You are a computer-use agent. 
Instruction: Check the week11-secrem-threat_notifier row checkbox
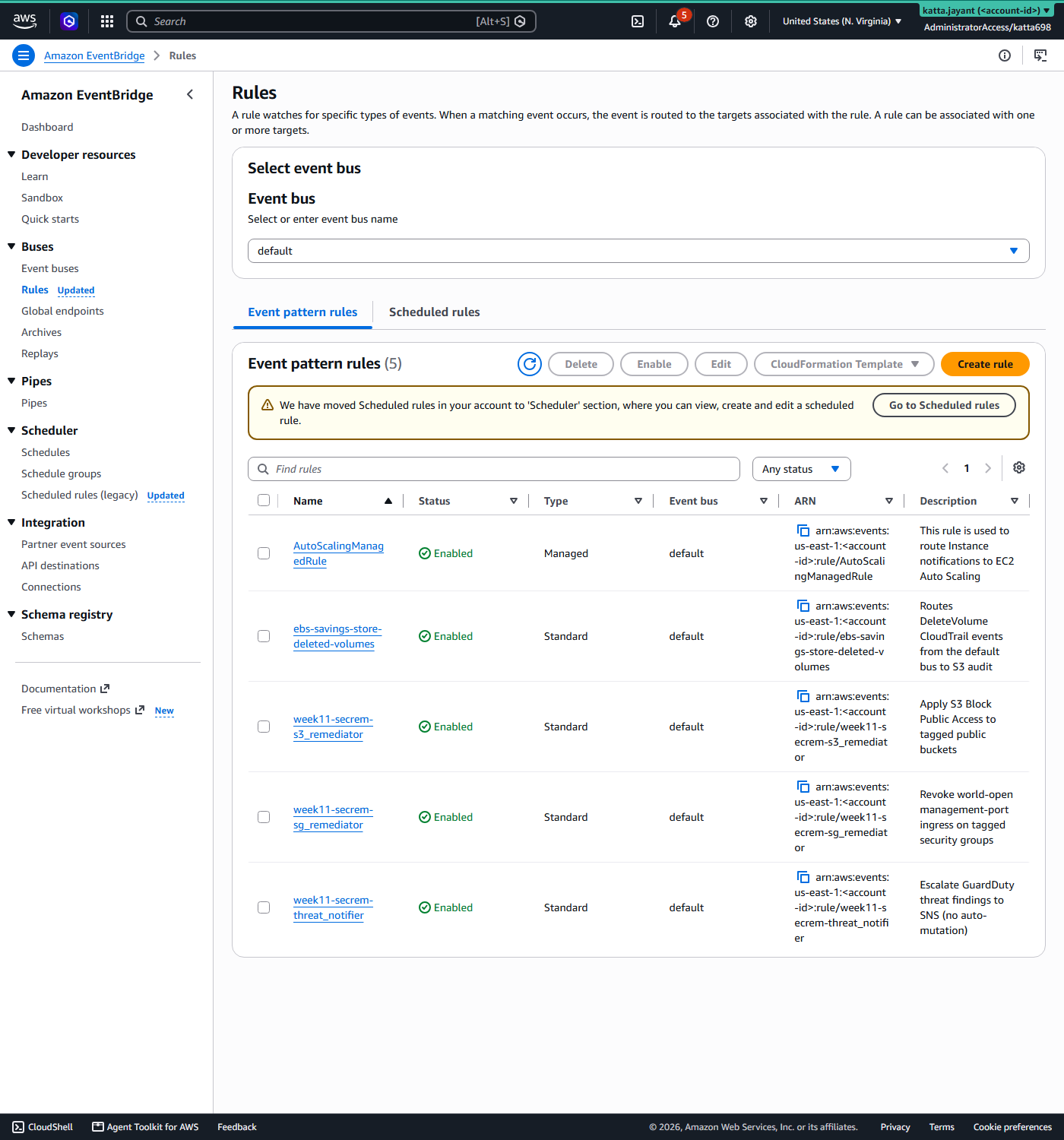click(x=264, y=907)
